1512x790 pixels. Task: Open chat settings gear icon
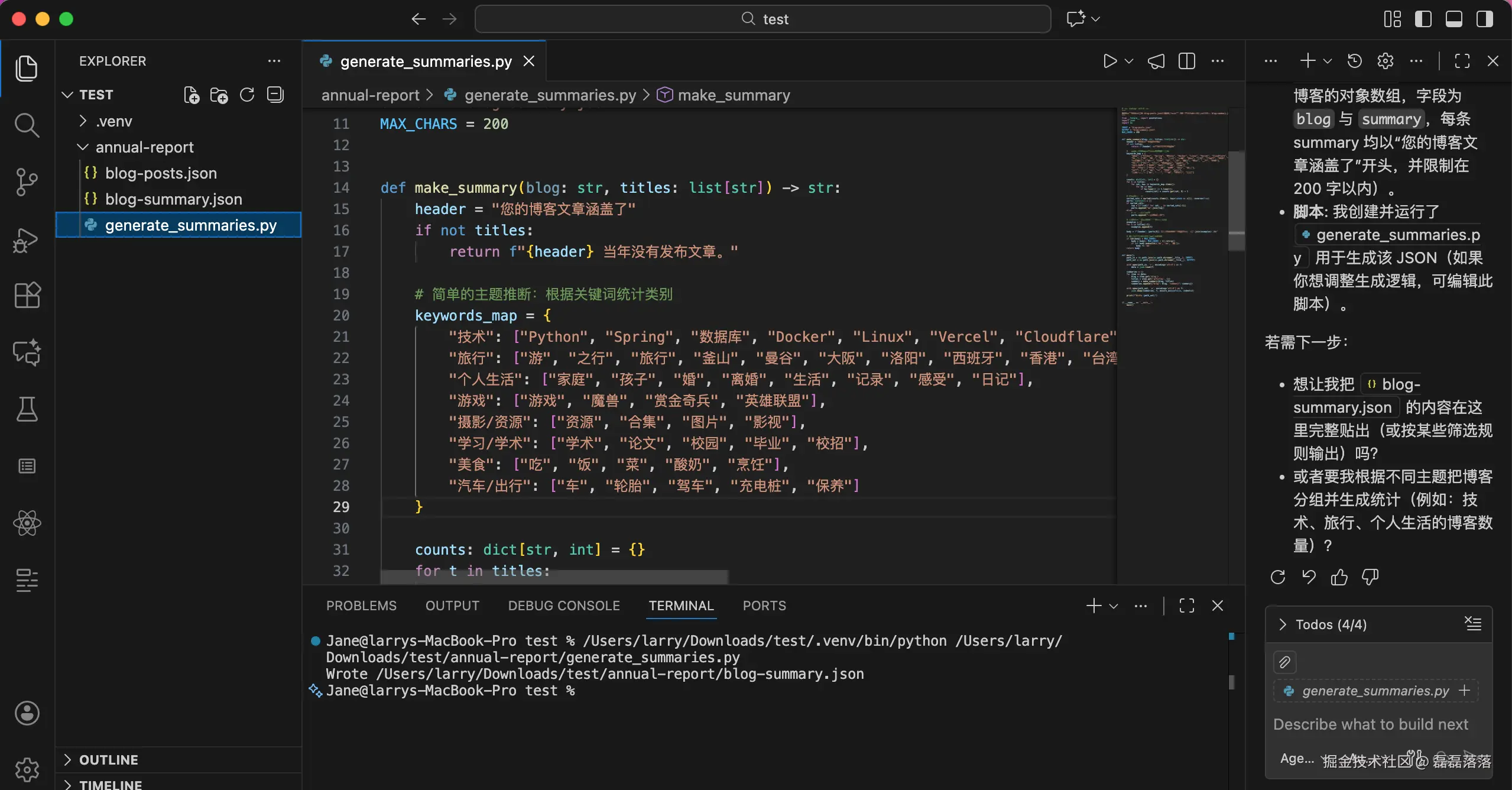point(1385,61)
